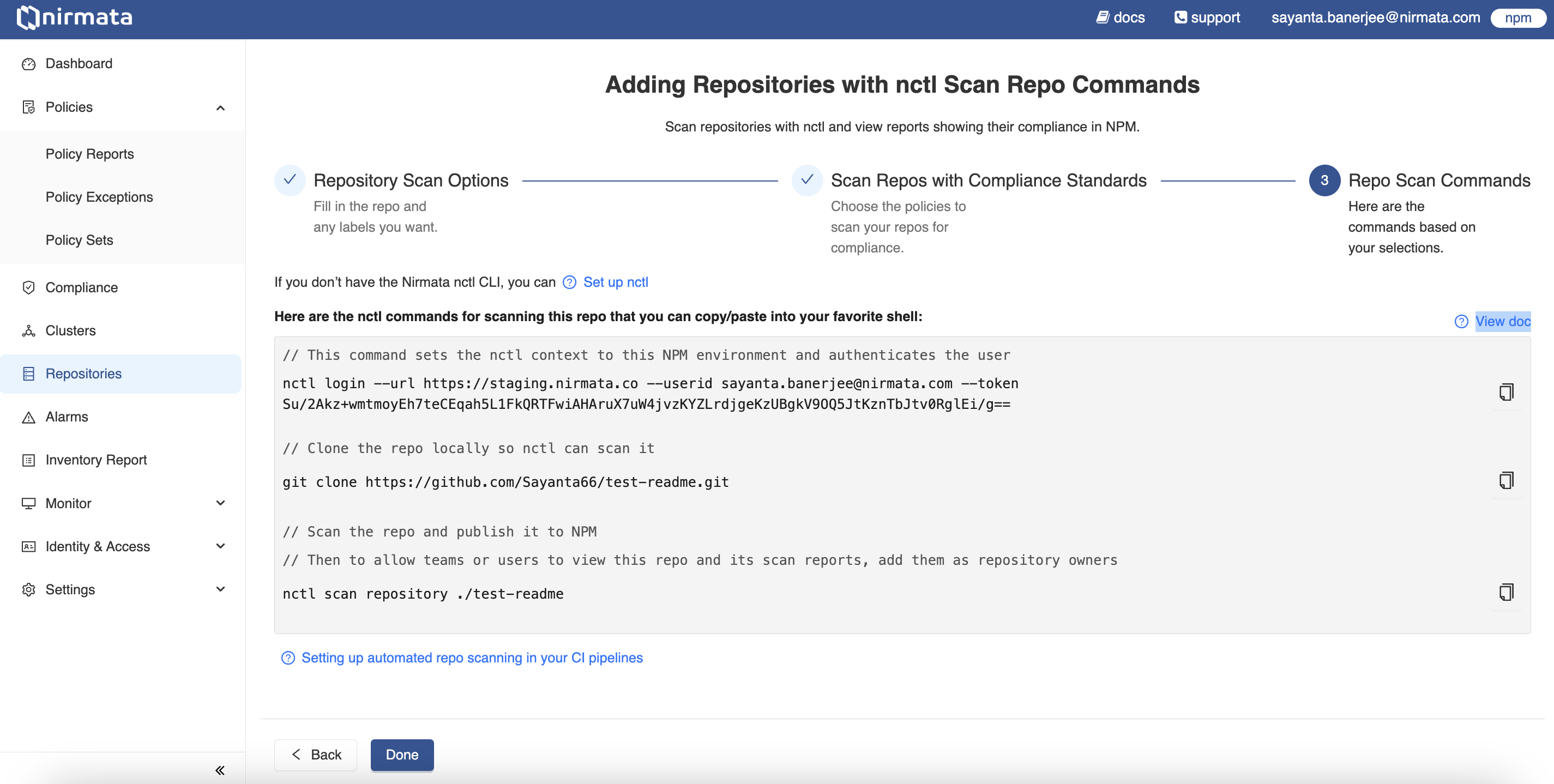Expand the Monitor menu chevron
The image size is (1554, 784).
[x=220, y=503]
